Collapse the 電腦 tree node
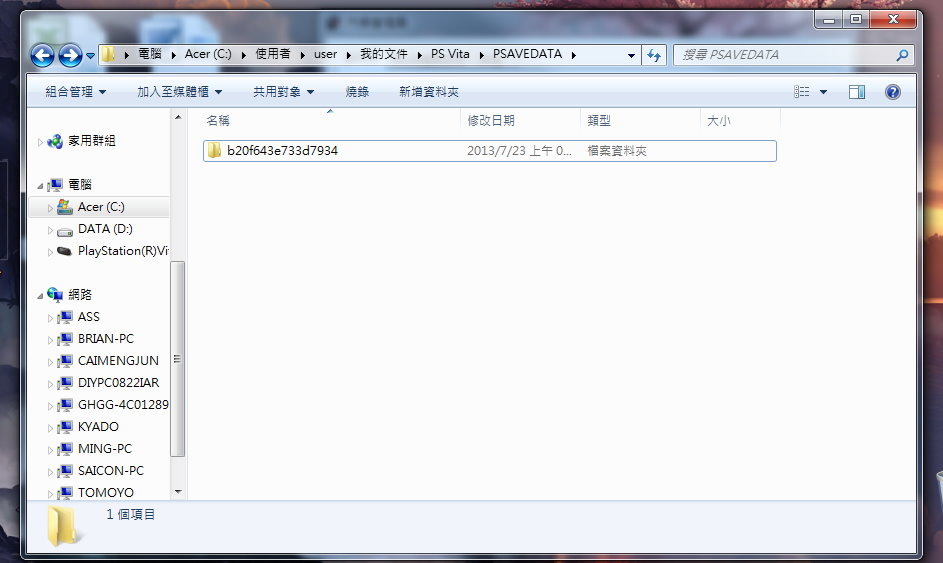The width and height of the screenshot is (943, 563). tap(40, 186)
